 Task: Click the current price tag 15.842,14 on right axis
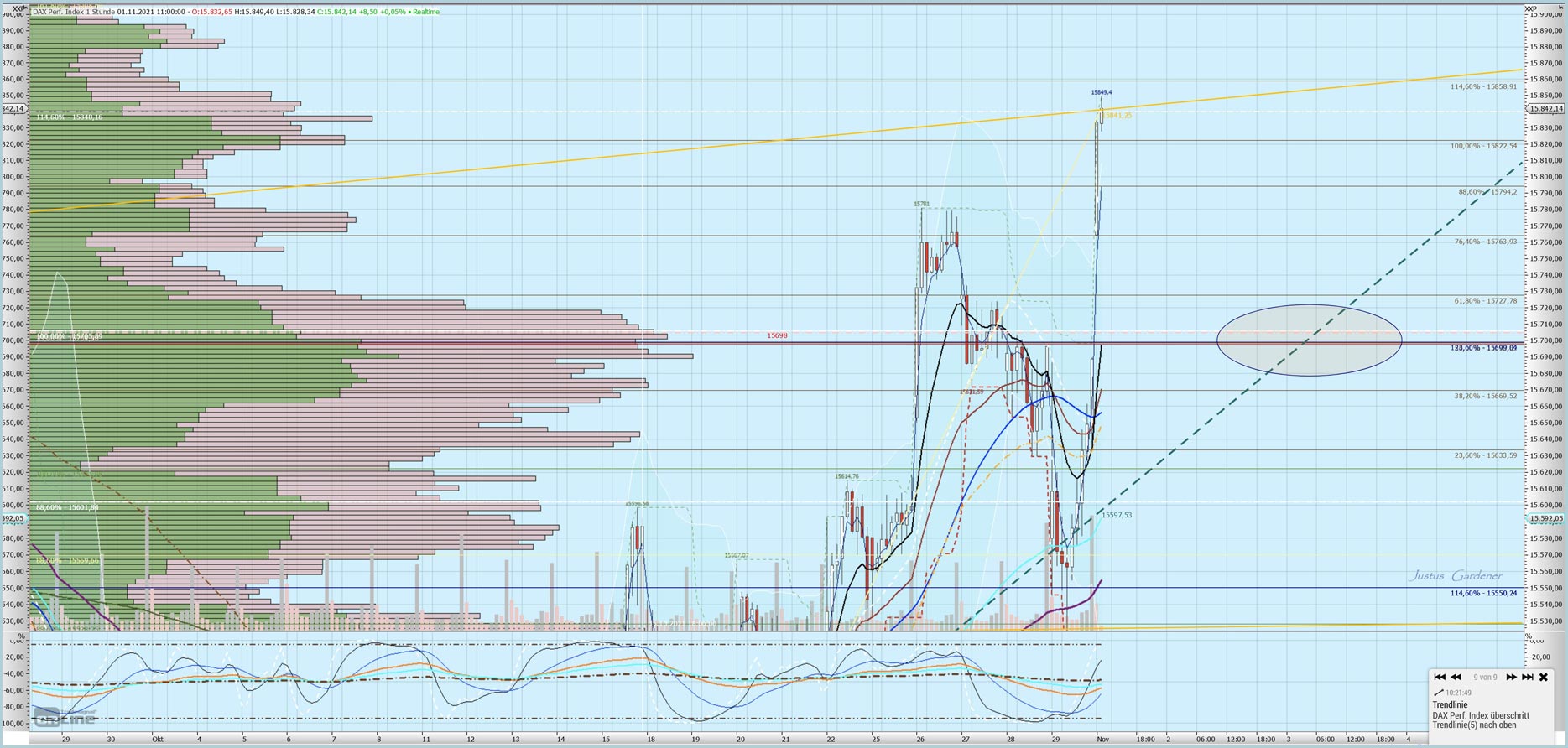point(1546,109)
